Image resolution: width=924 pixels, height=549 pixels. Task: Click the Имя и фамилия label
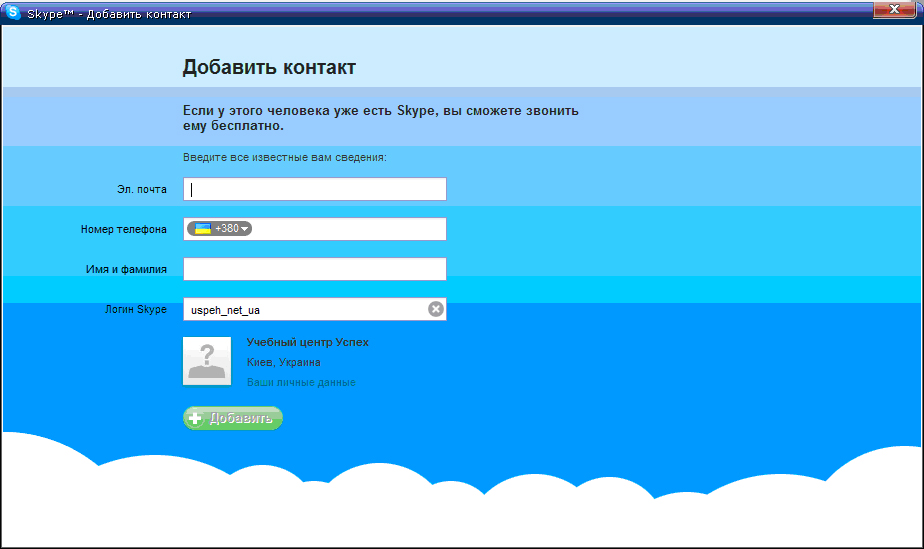[126, 269]
